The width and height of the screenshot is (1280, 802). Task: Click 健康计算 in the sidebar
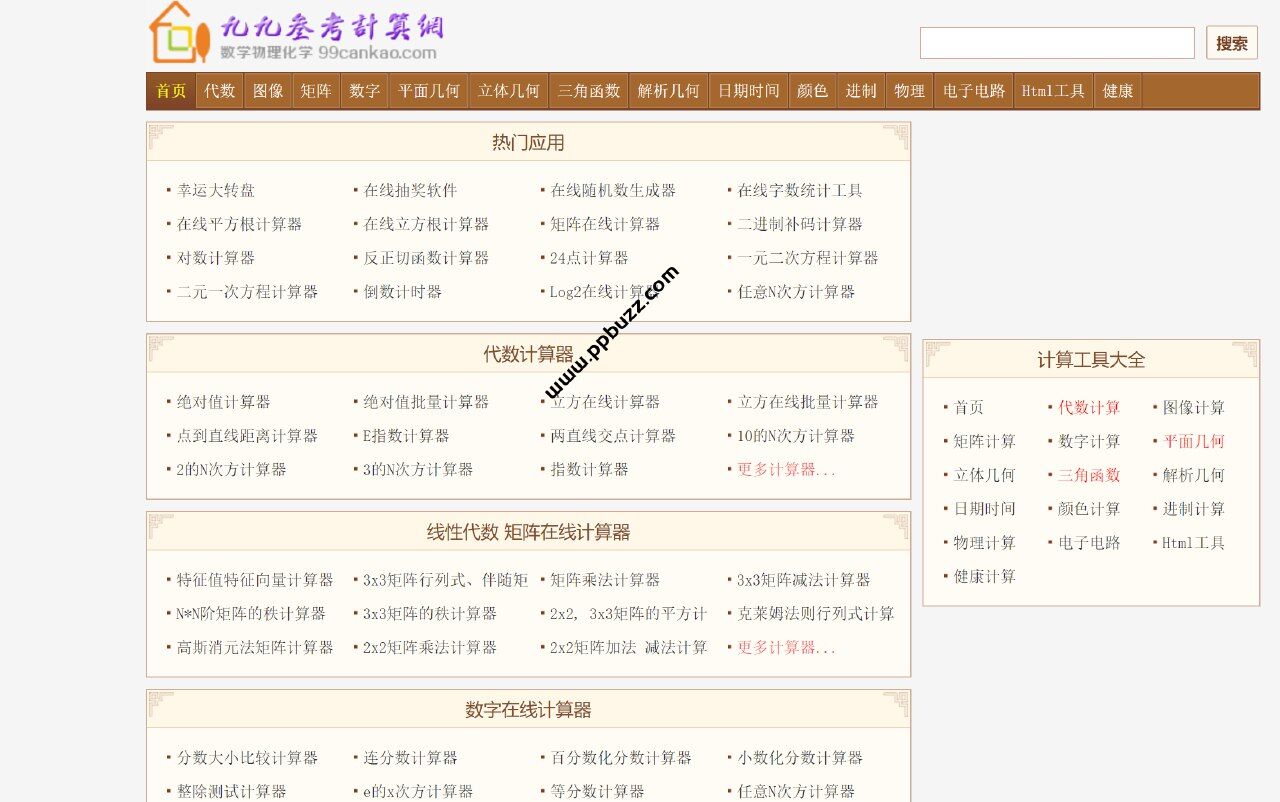[985, 577]
